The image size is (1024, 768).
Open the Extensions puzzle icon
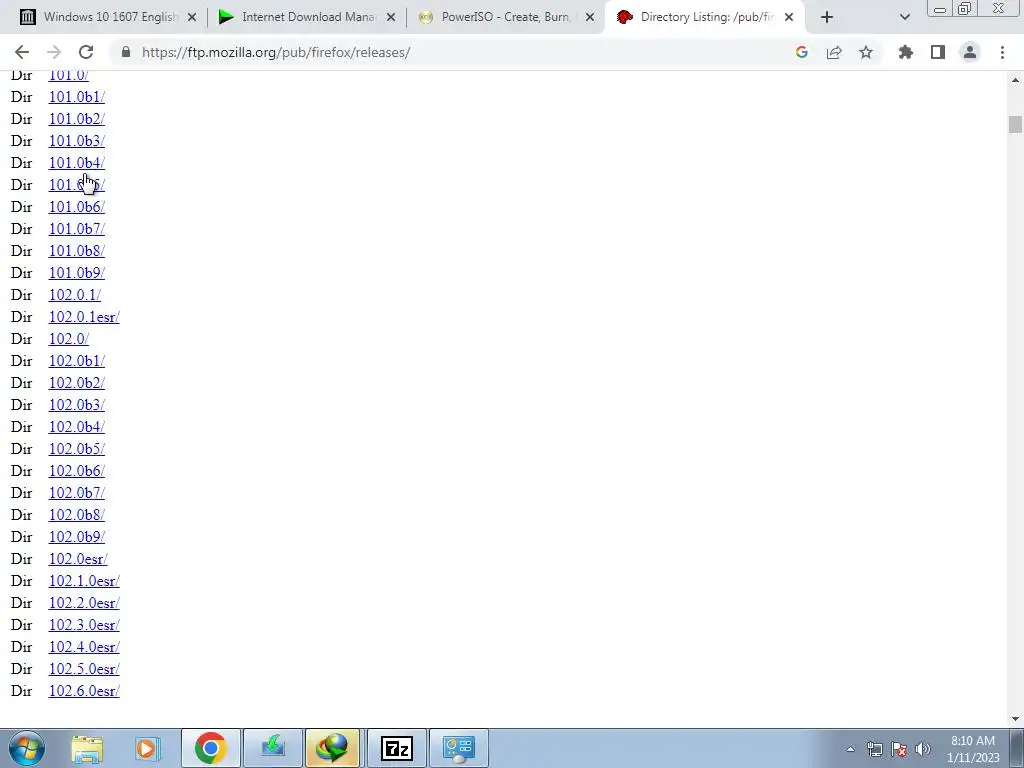point(906,52)
